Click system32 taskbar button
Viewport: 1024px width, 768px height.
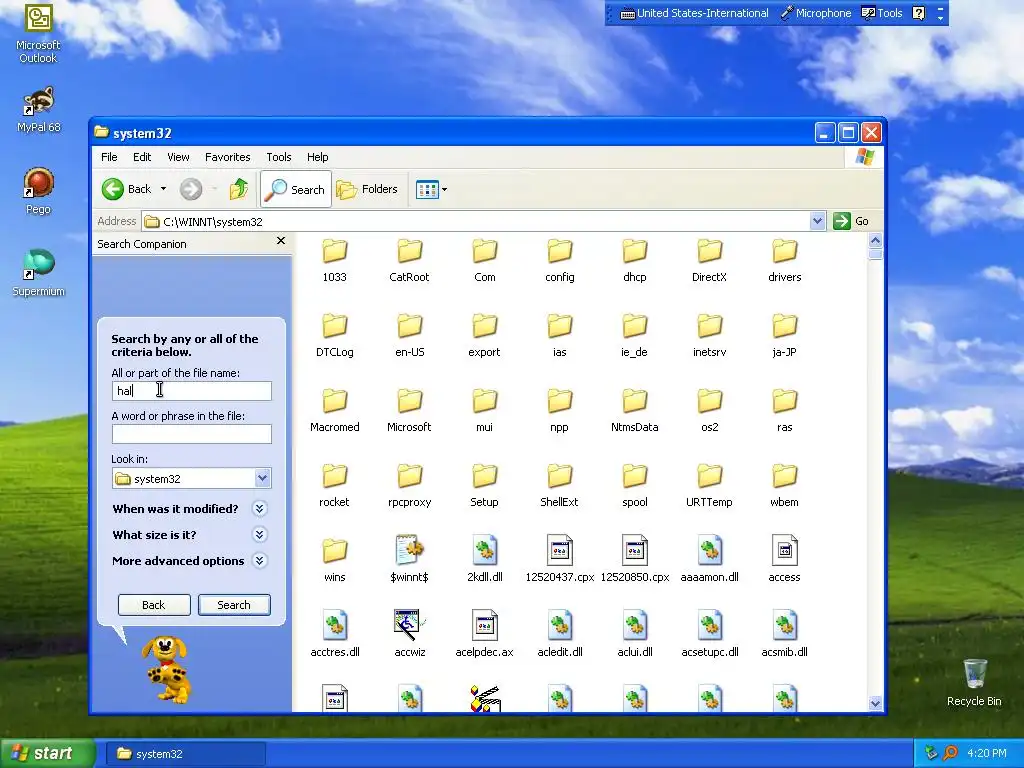coord(185,754)
